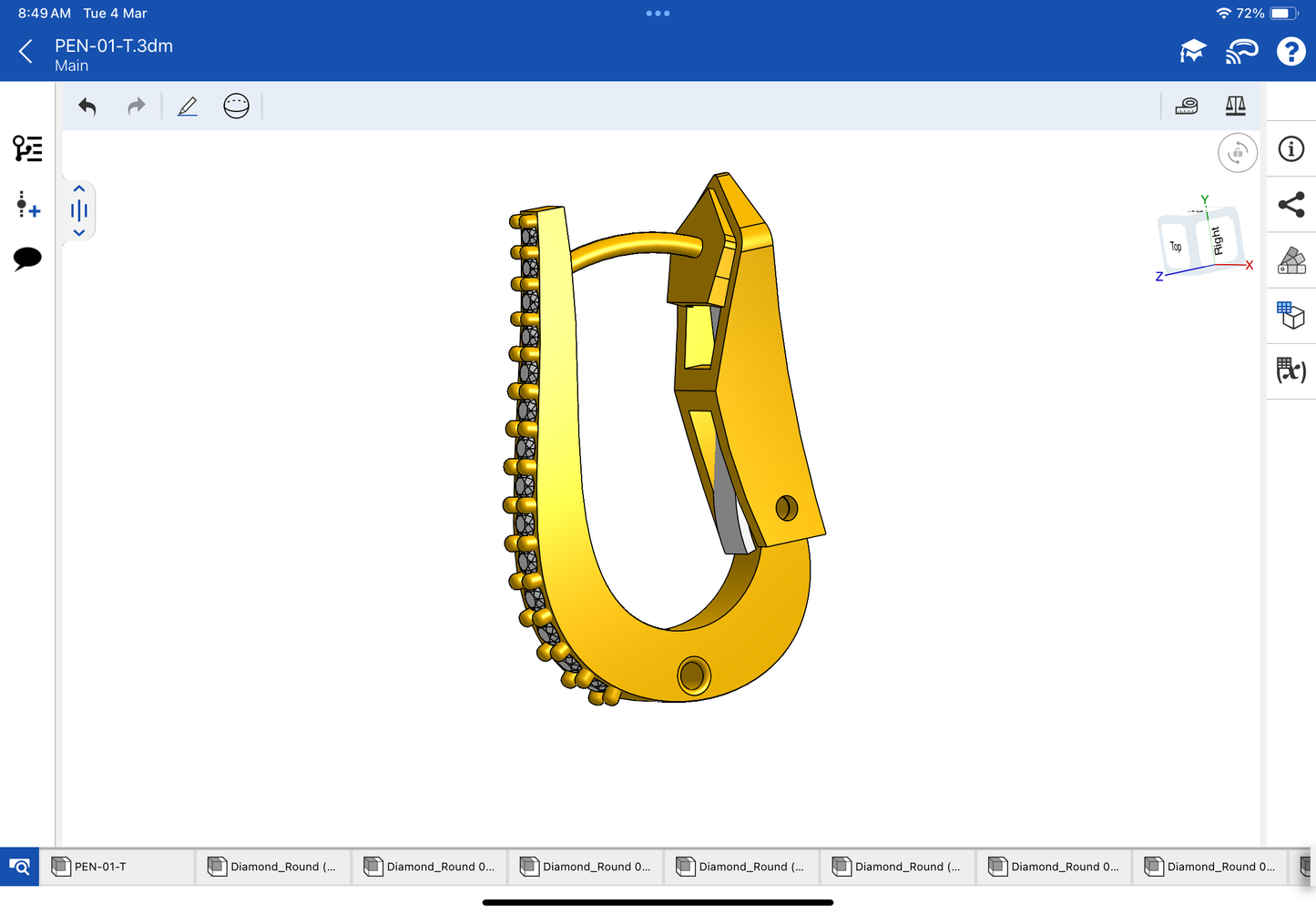Share the document
Image resolution: width=1316 pixels, height=914 pixels.
click(x=1290, y=205)
